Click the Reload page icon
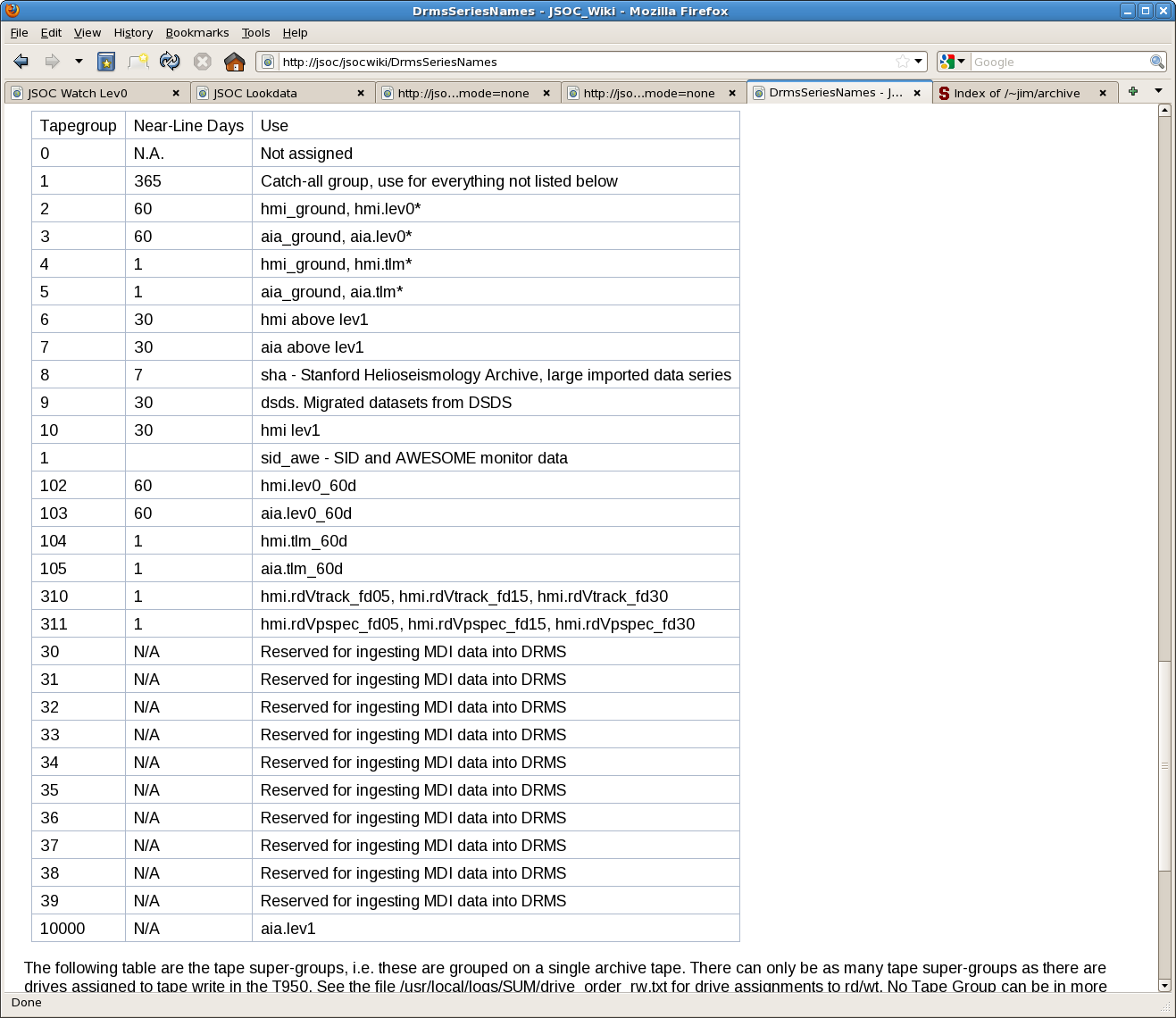The image size is (1176, 1018). (170, 62)
